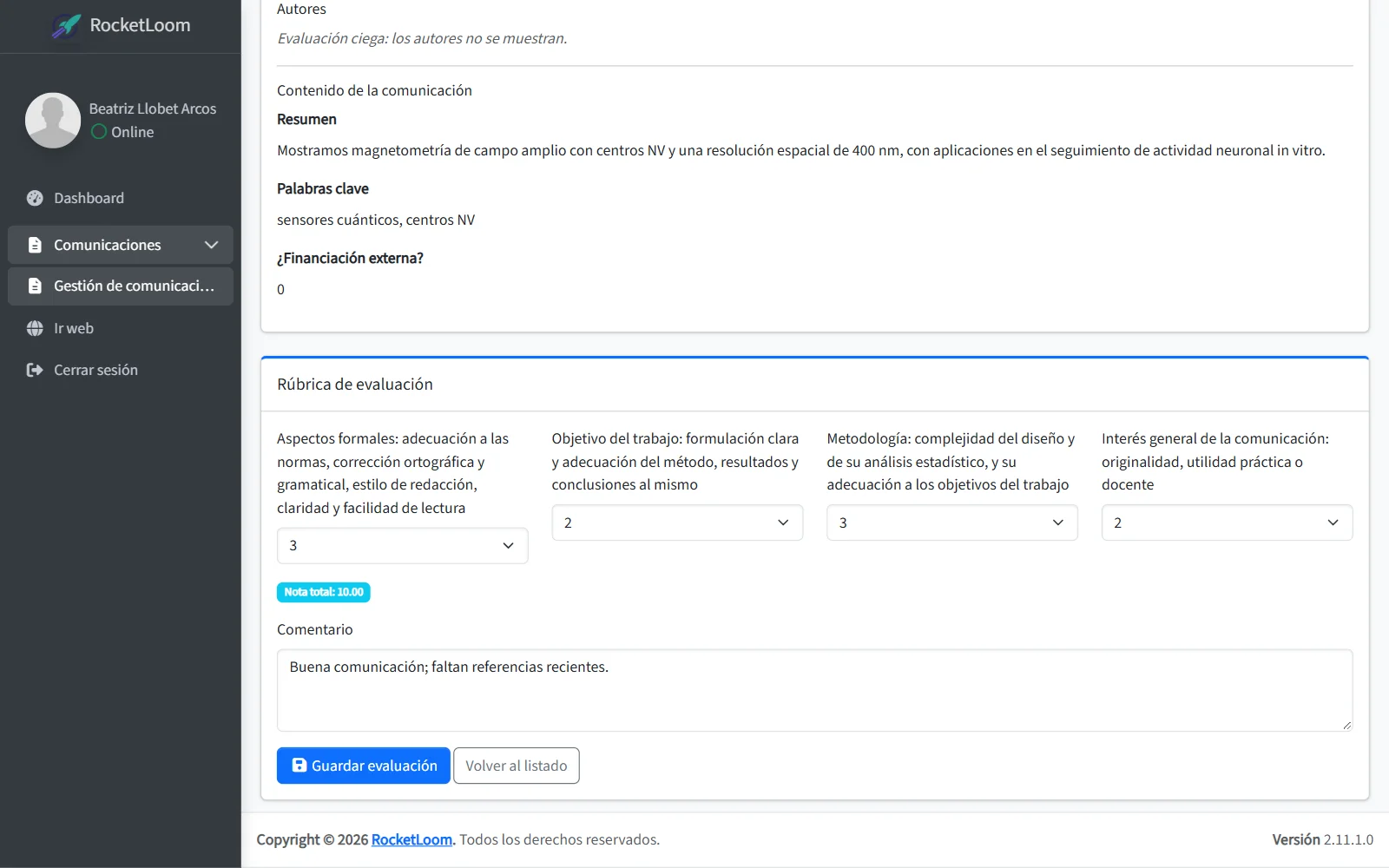
Task: Click the Rúbrica de evaluación heading
Action: coord(355,384)
